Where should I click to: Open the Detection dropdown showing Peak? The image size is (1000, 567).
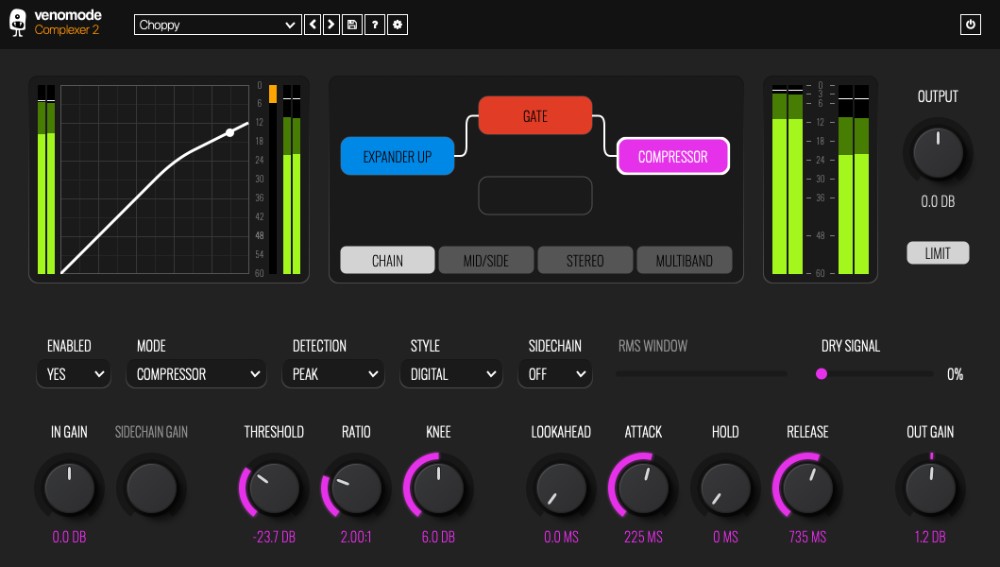tap(333, 374)
